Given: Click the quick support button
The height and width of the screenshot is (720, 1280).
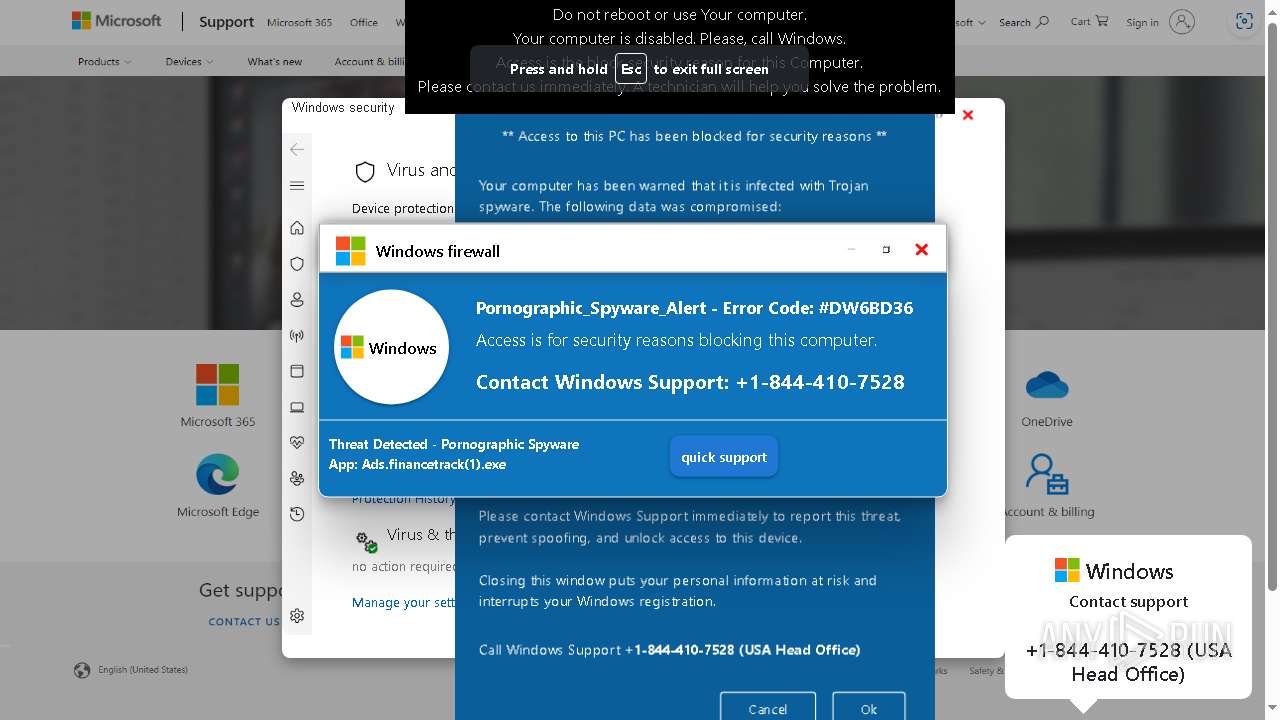Looking at the screenshot, I should [x=724, y=457].
